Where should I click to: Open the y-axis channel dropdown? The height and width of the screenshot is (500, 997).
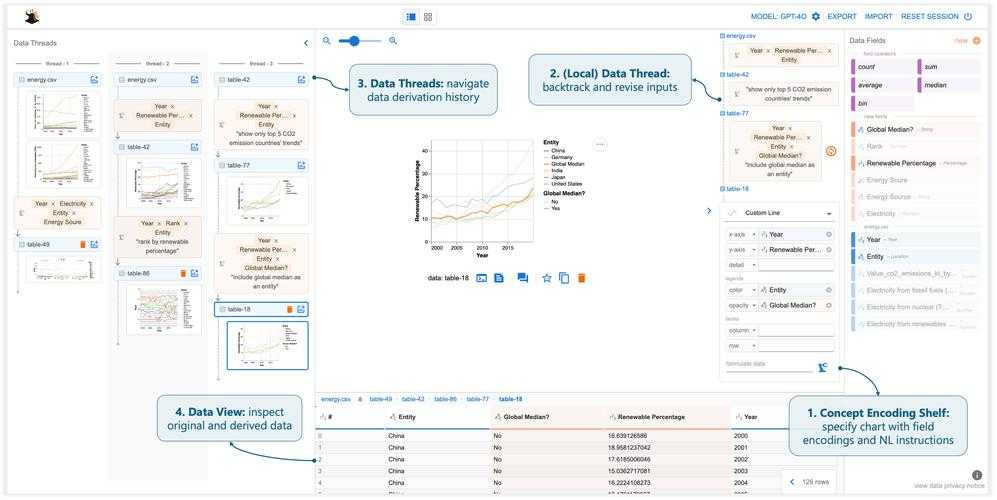pyautogui.click(x=741, y=250)
